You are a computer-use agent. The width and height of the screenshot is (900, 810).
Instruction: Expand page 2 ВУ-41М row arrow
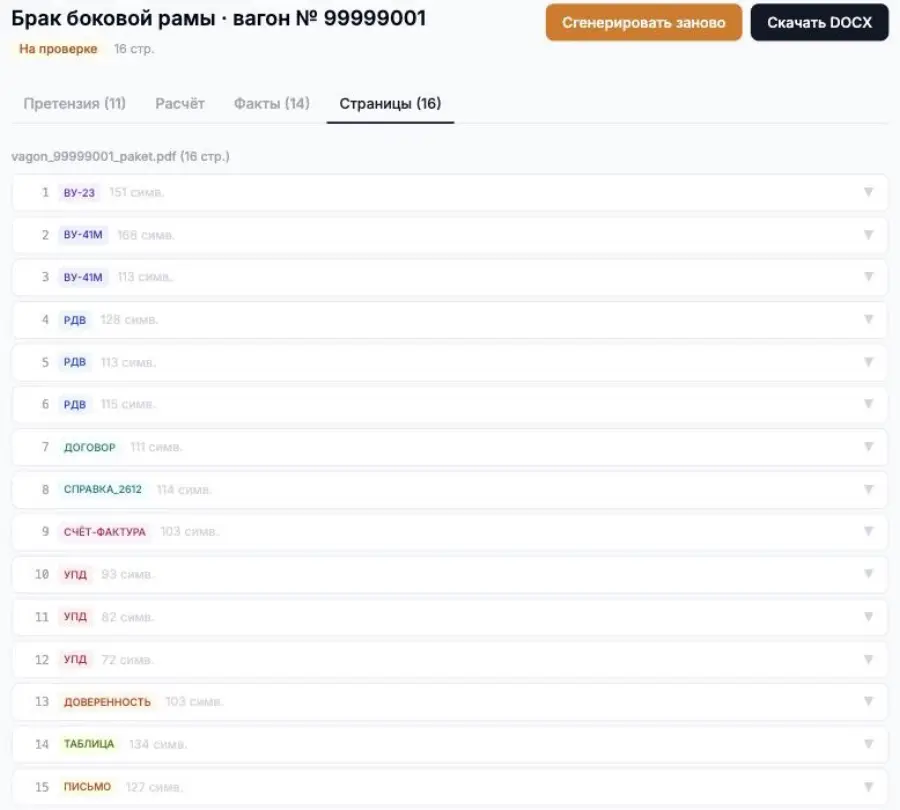pos(868,234)
